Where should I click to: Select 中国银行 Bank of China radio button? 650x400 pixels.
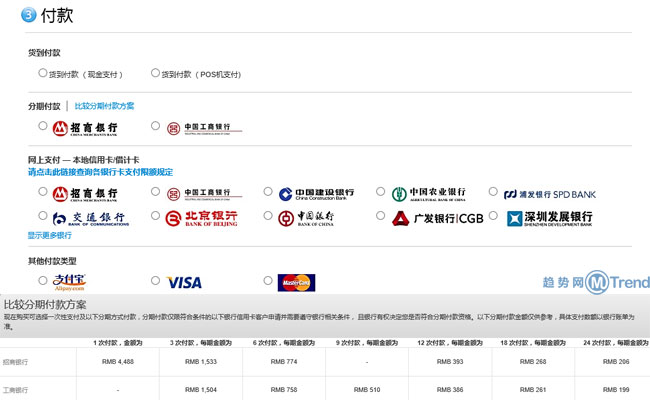(268, 216)
